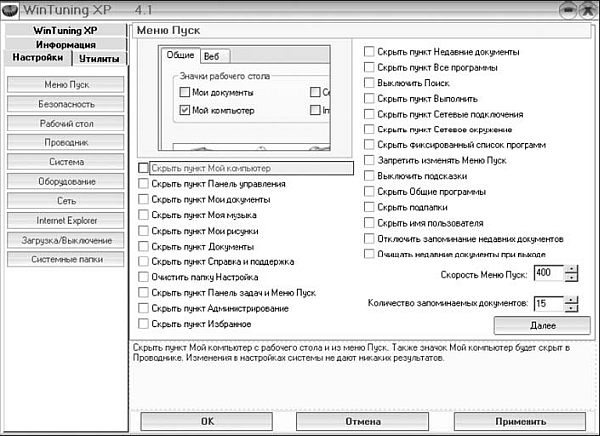Toggle Выключить Поиск checkbox
Screen dimensions: 600x436
tap(369, 83)
